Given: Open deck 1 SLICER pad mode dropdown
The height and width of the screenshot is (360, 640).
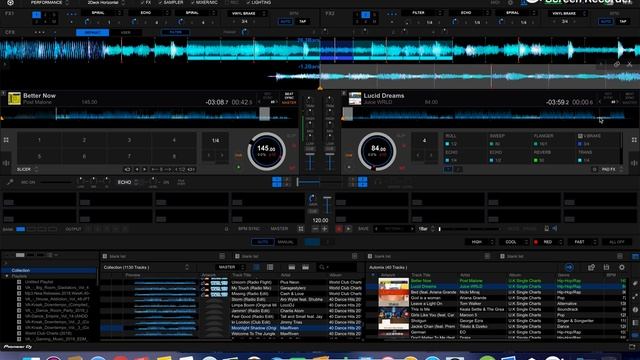Looking at the screenshot, I should point(27,169).
